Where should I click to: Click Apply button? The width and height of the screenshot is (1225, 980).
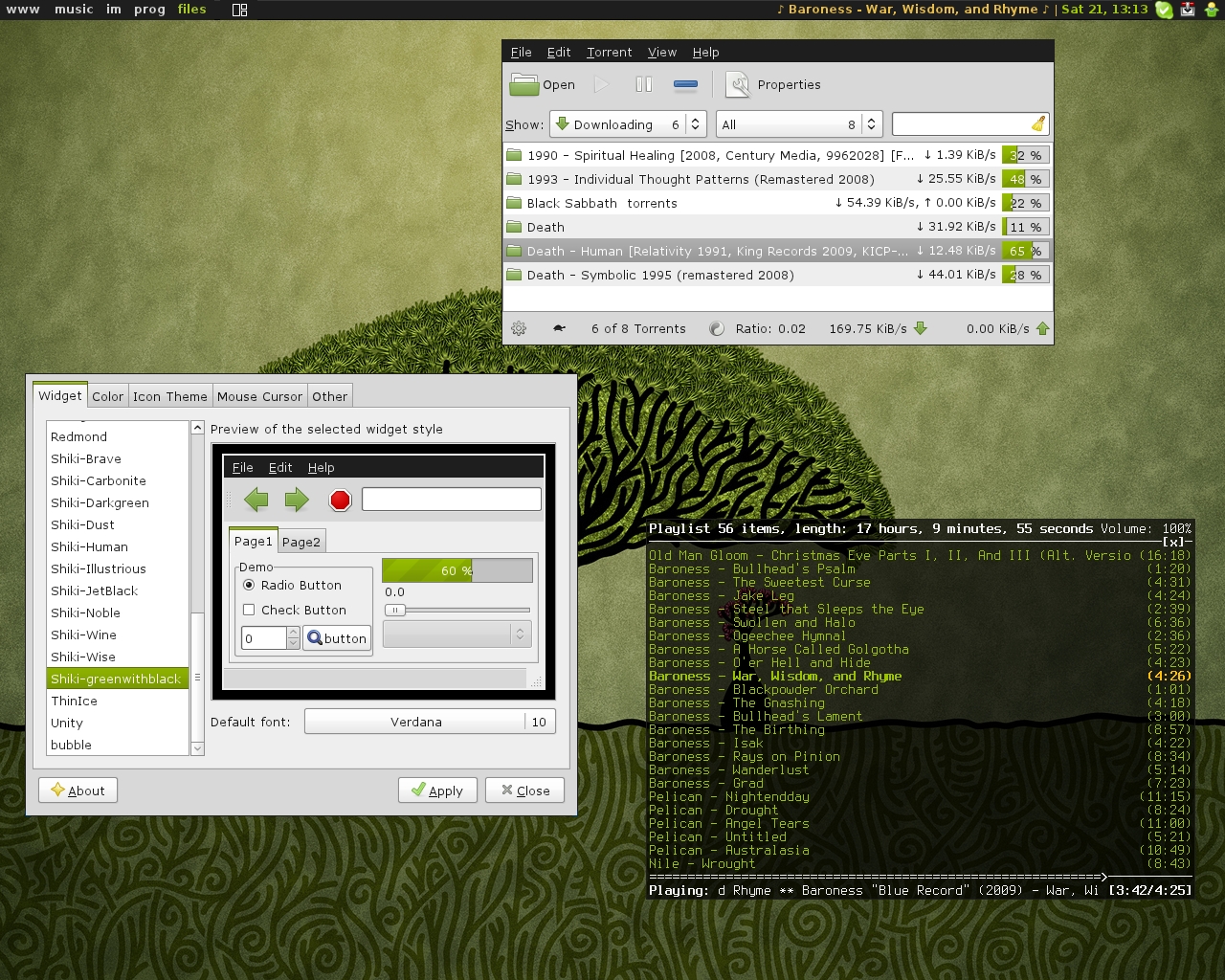pos(437,791)
